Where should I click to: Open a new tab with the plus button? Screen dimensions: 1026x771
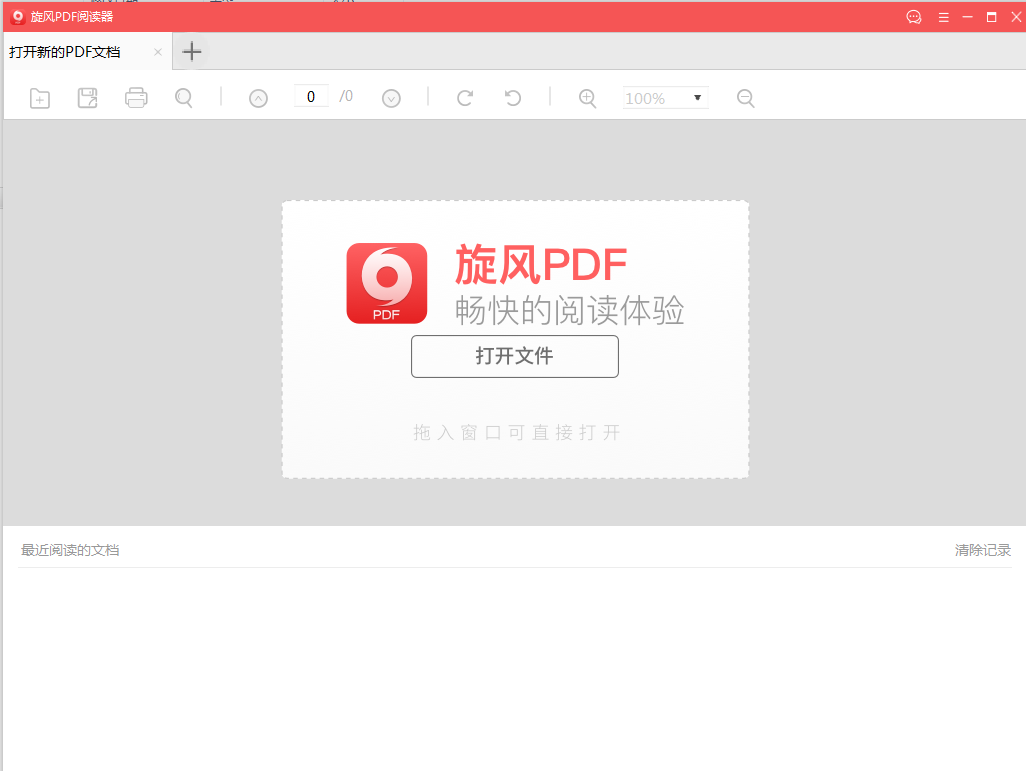pyautogui.click(x=191, y=51)
